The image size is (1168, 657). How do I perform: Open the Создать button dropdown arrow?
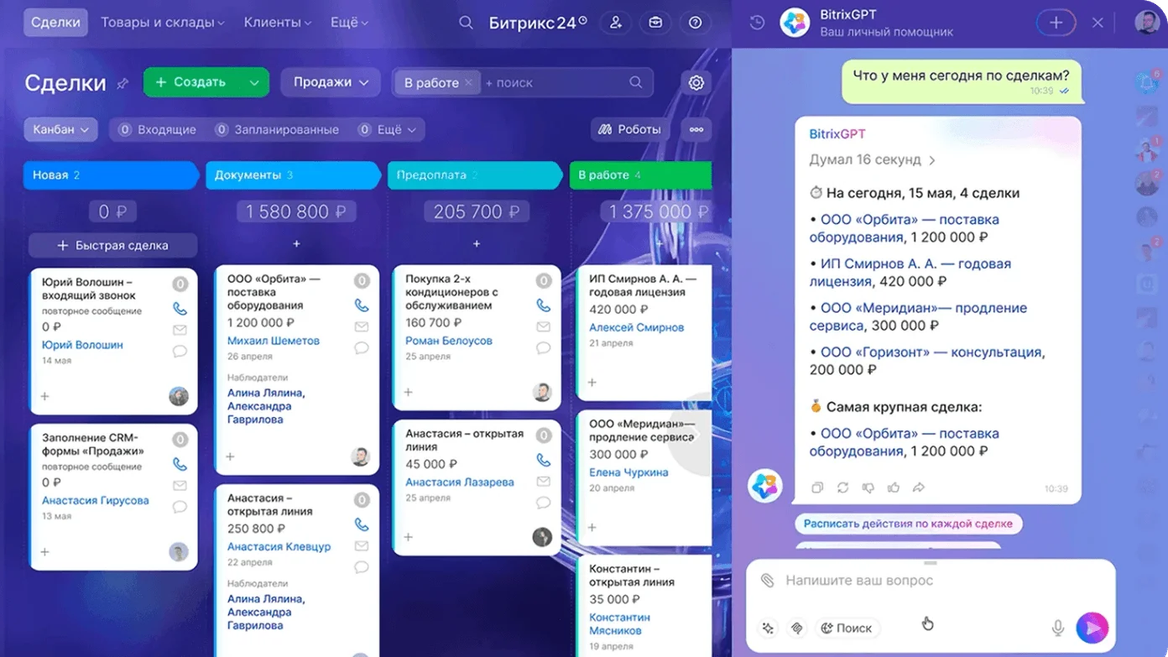point(254,83)
